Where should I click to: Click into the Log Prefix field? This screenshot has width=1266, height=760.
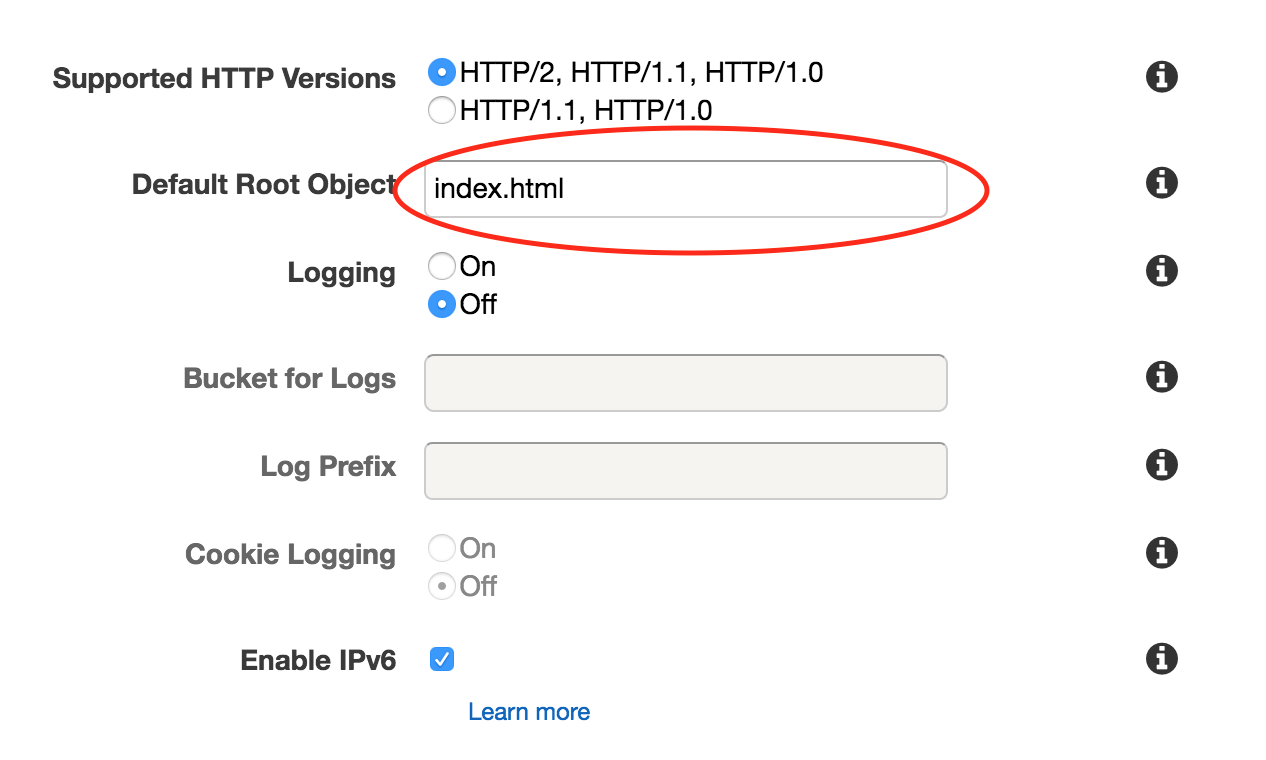tap(685, 470)
